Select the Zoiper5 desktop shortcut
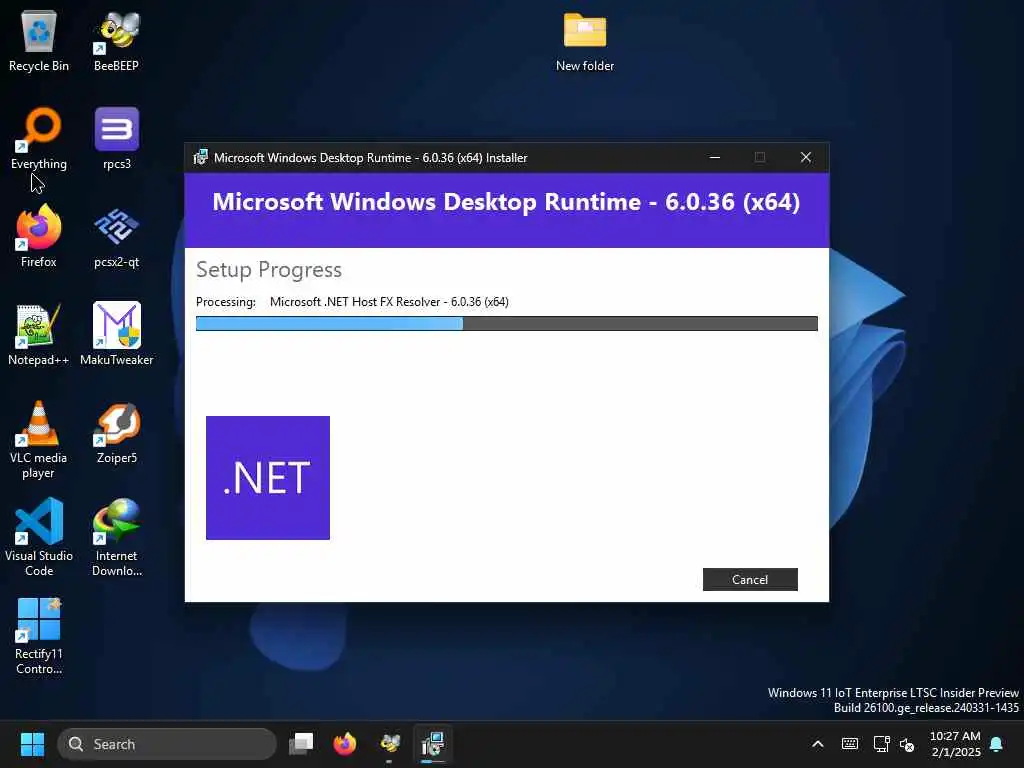Image resolution: width=1024 pixels, height=768 pixels. click(116, 433)
